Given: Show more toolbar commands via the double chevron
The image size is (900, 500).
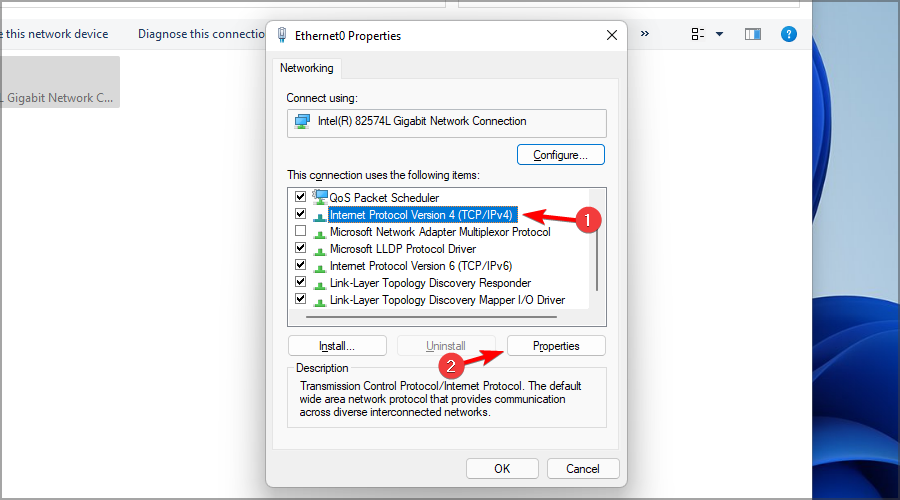Looking at the screenshot, I should click(x=645, y=34).
